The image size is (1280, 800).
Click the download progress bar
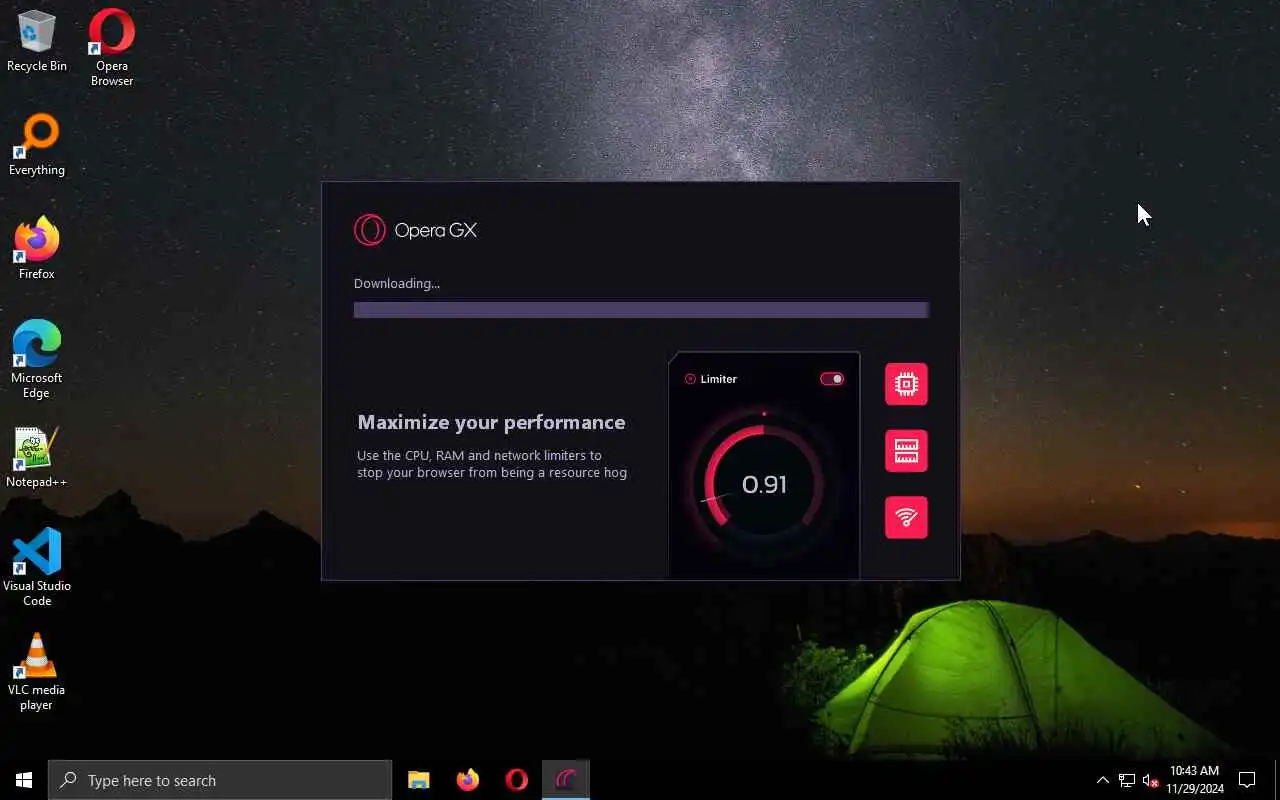[x=641, y=310]
